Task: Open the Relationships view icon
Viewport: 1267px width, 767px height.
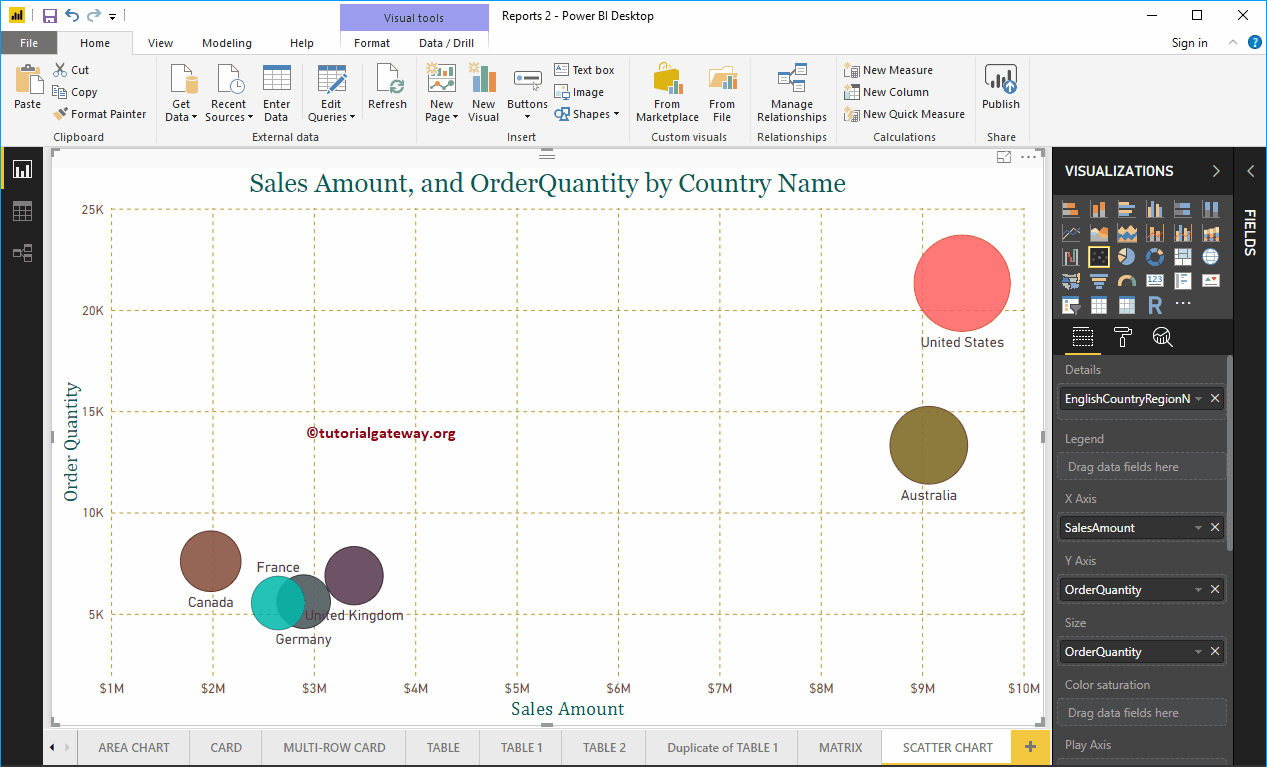Action: [22, 253]
